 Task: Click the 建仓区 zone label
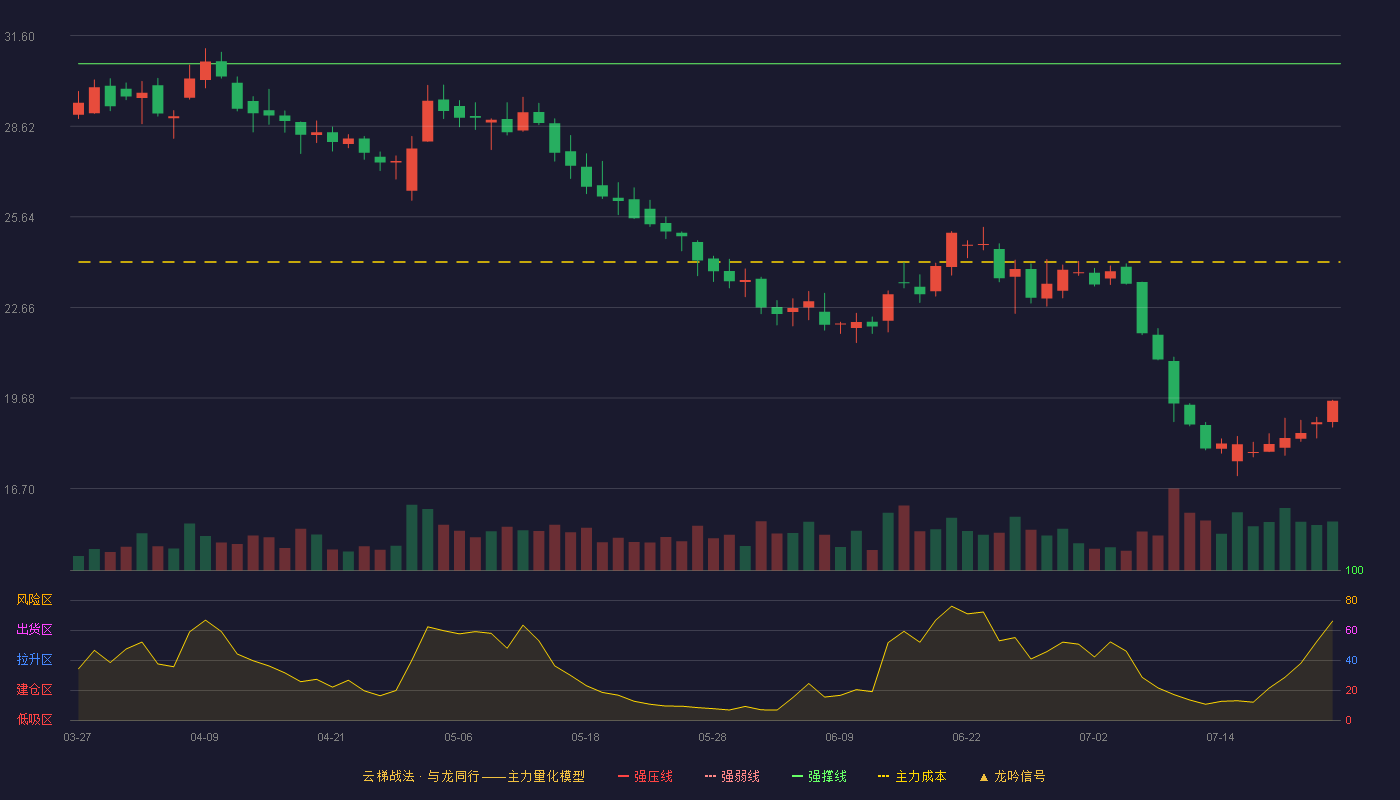coord(34,690)
